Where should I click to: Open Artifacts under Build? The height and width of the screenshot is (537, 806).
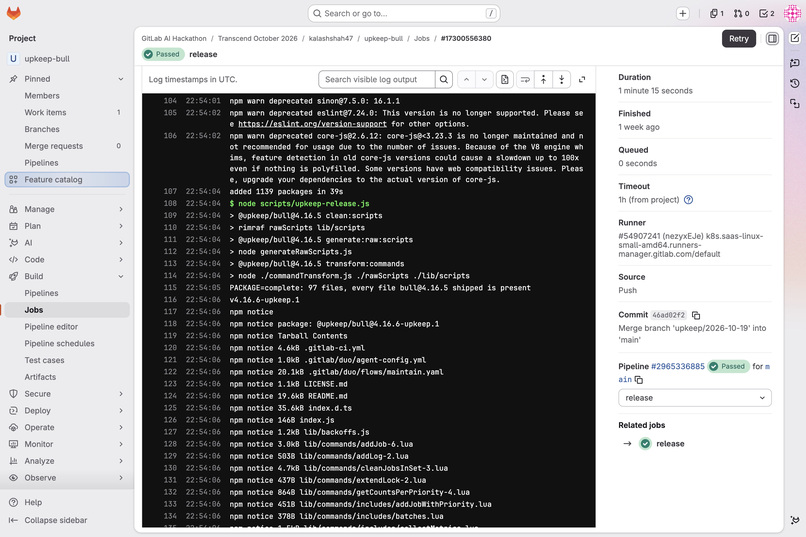pos(67,377)
